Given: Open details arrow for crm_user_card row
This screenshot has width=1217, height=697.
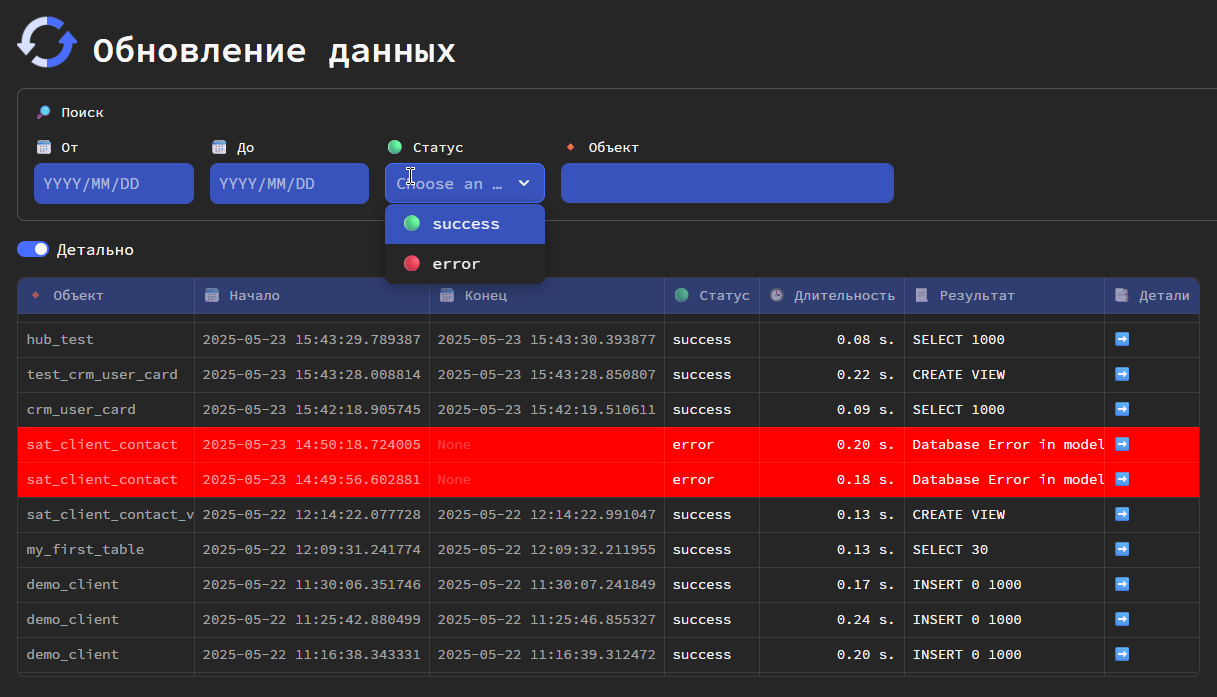Looking at the screenshot, I should pyautogui.click(x=1122, y=409).
